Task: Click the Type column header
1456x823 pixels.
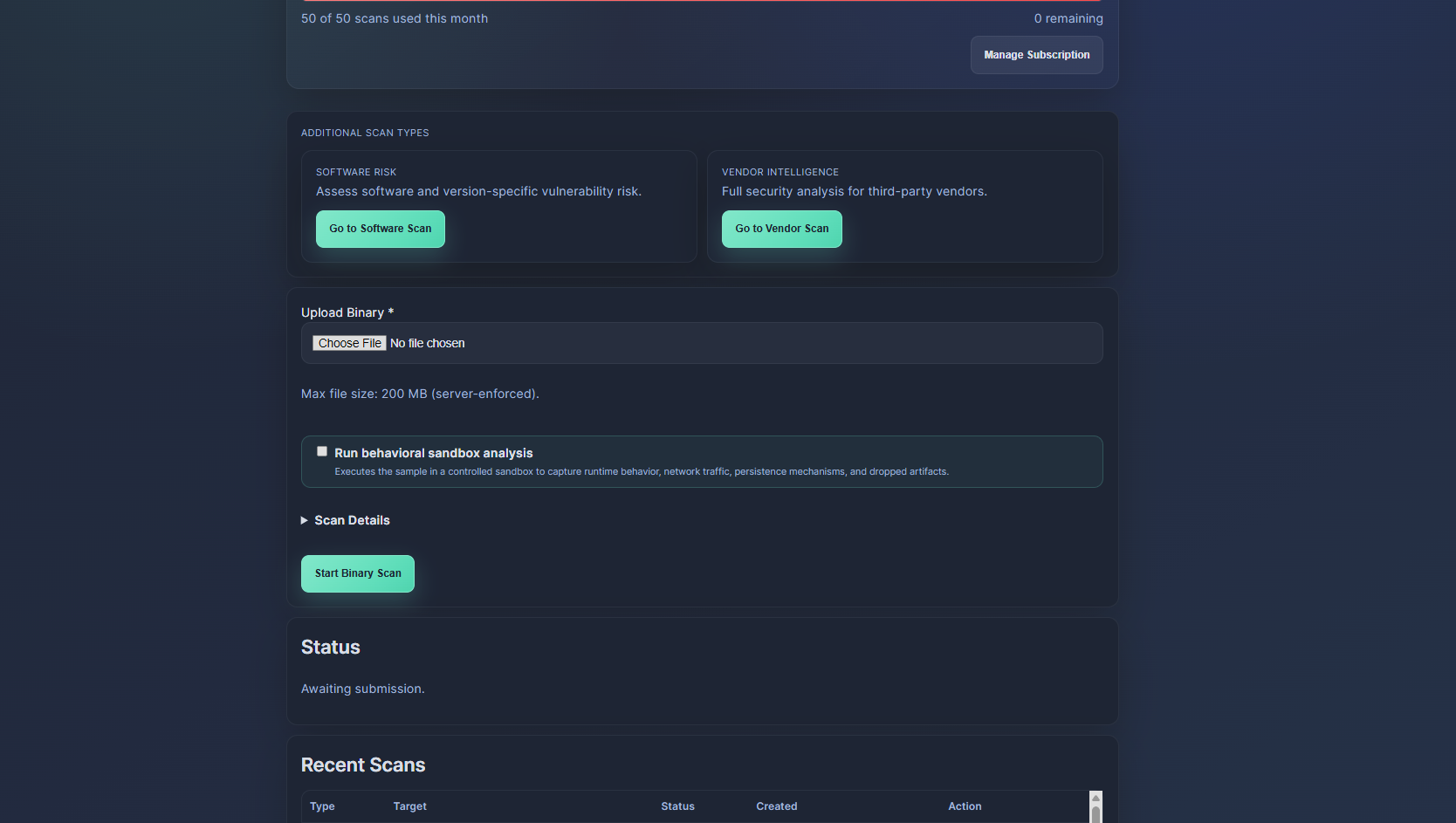Action: [322, 806]
